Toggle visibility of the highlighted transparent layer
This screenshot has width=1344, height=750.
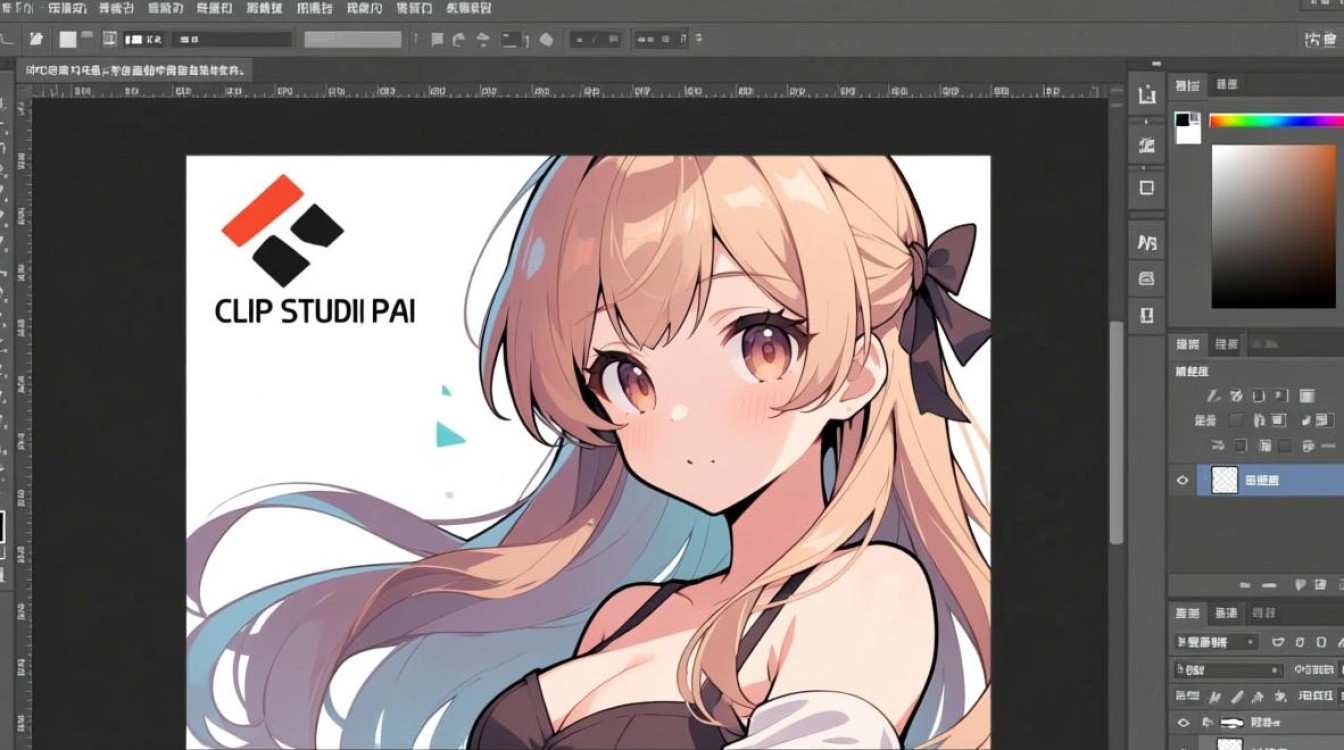pos(1182,480)
